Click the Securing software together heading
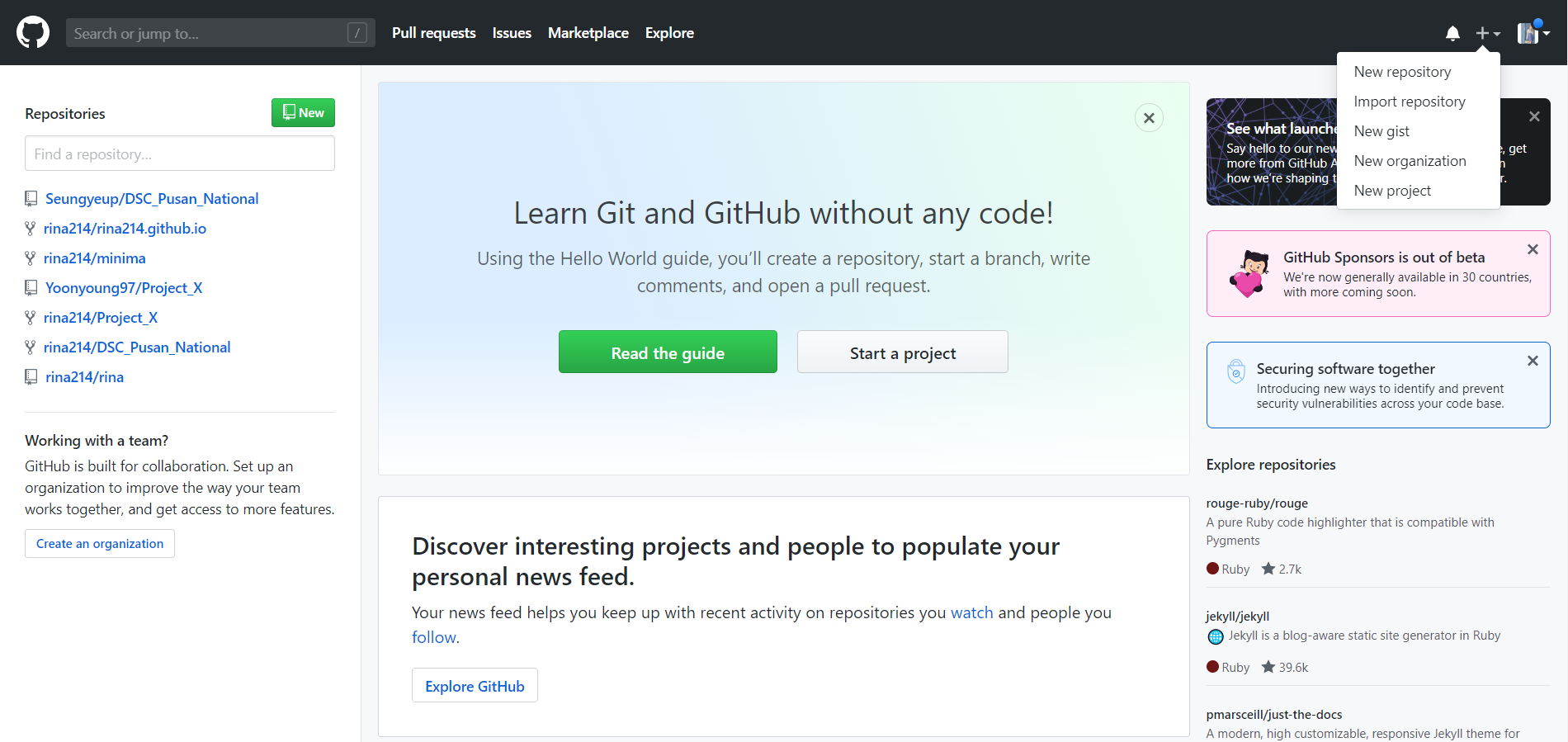The width and height of the screenshot is (1568, 742). click(1346, 369)
